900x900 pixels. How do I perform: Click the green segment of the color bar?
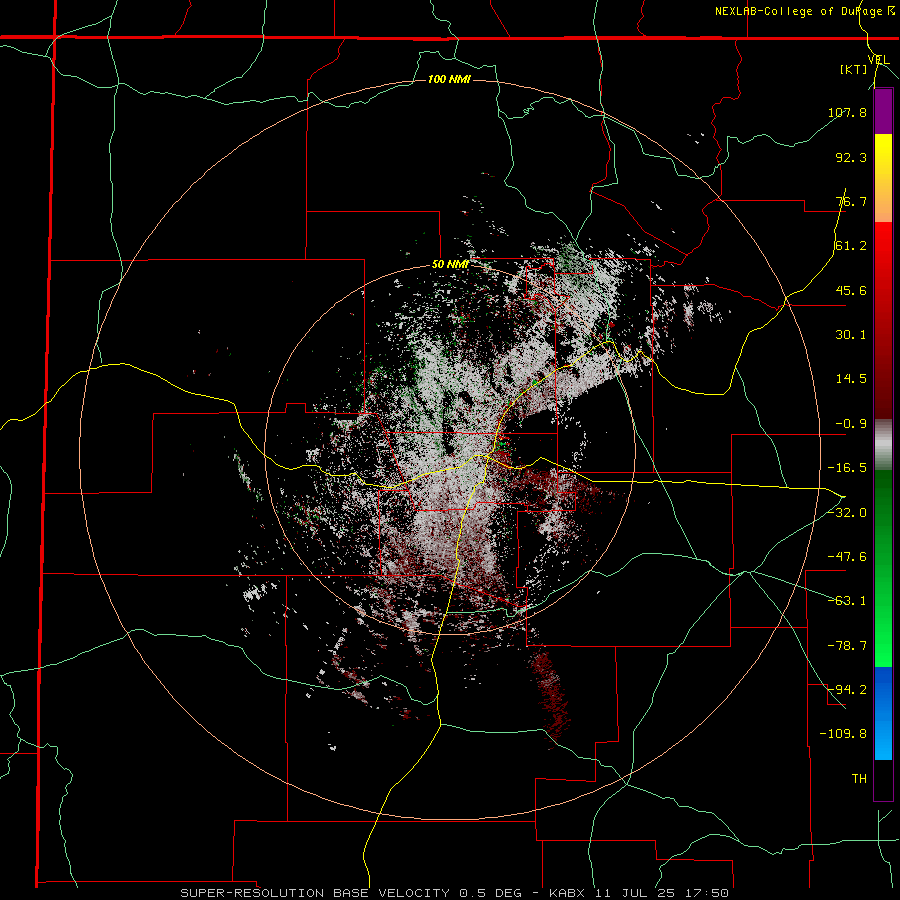883,568
